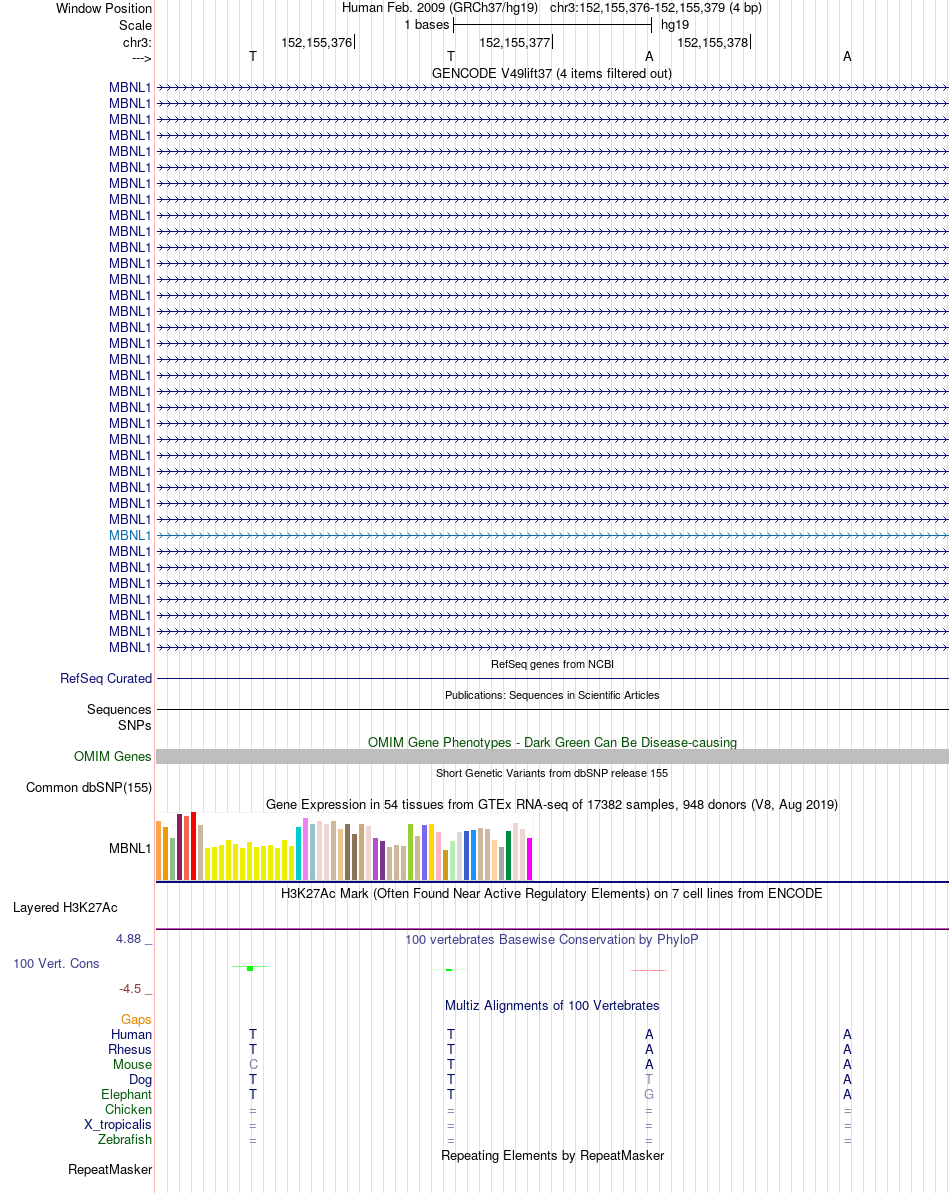Select the Dog alignment row label
950x1193 pixels.
(x=141, y=1080)
